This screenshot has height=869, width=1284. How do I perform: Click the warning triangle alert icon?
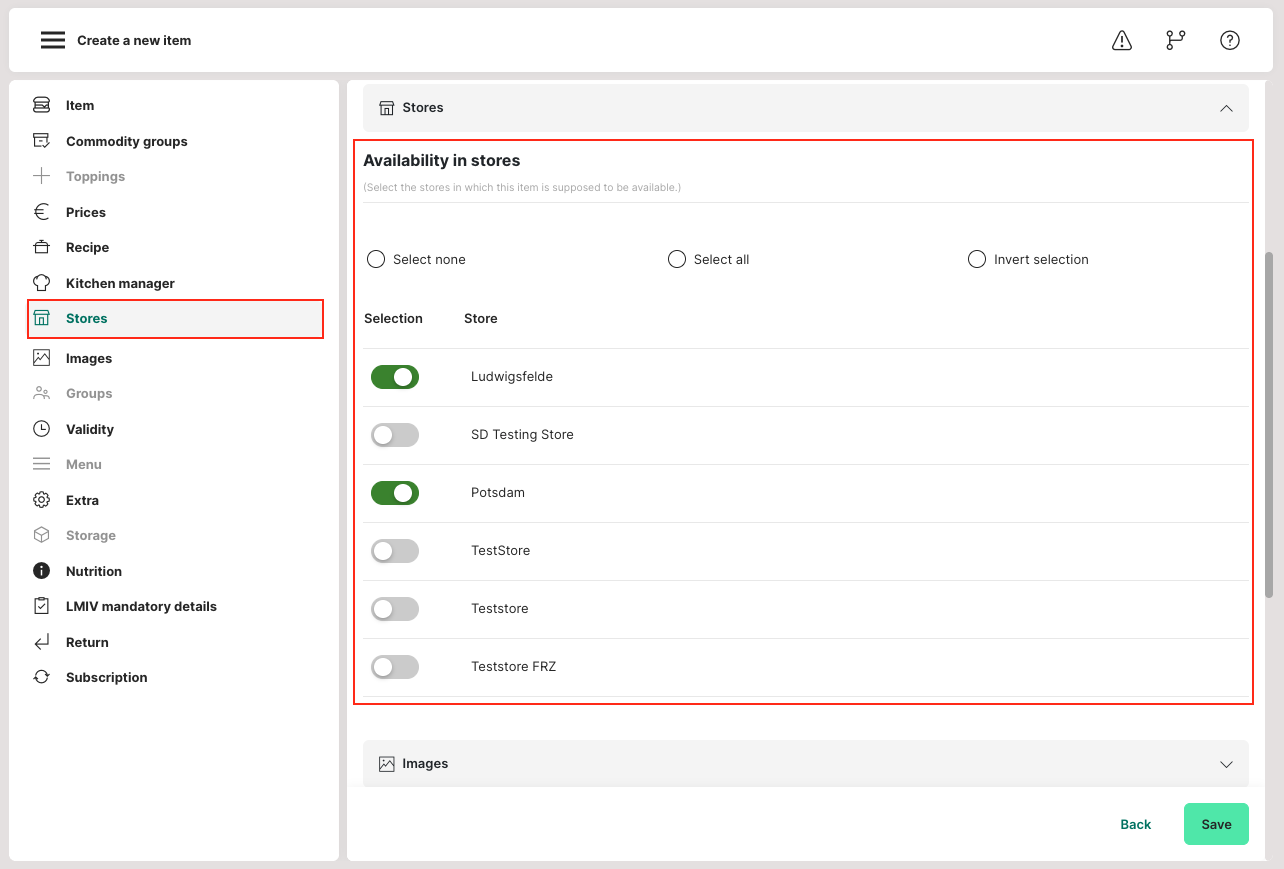[1122, 40]
